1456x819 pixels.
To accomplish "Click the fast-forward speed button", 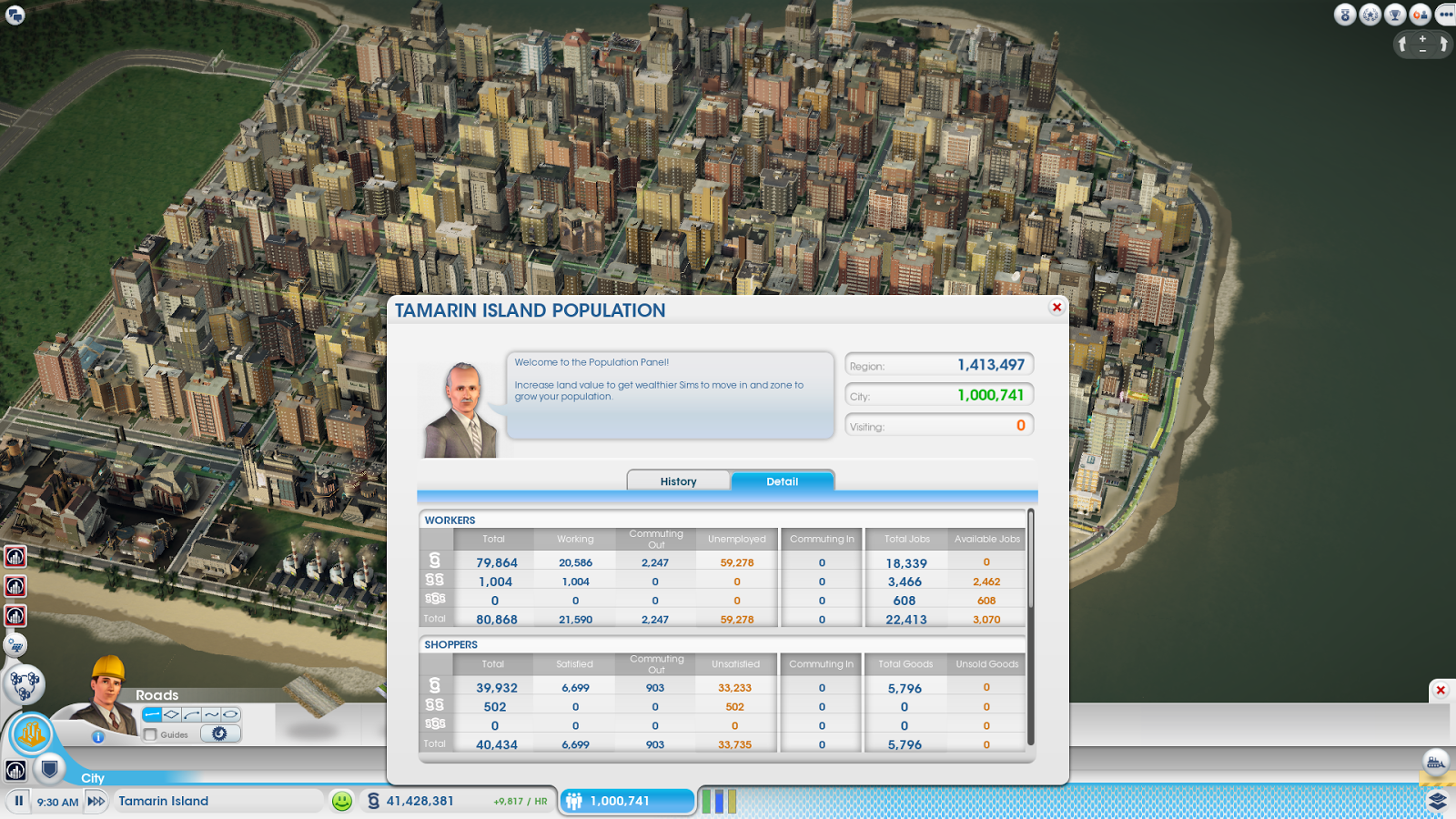I will [95, 801].
